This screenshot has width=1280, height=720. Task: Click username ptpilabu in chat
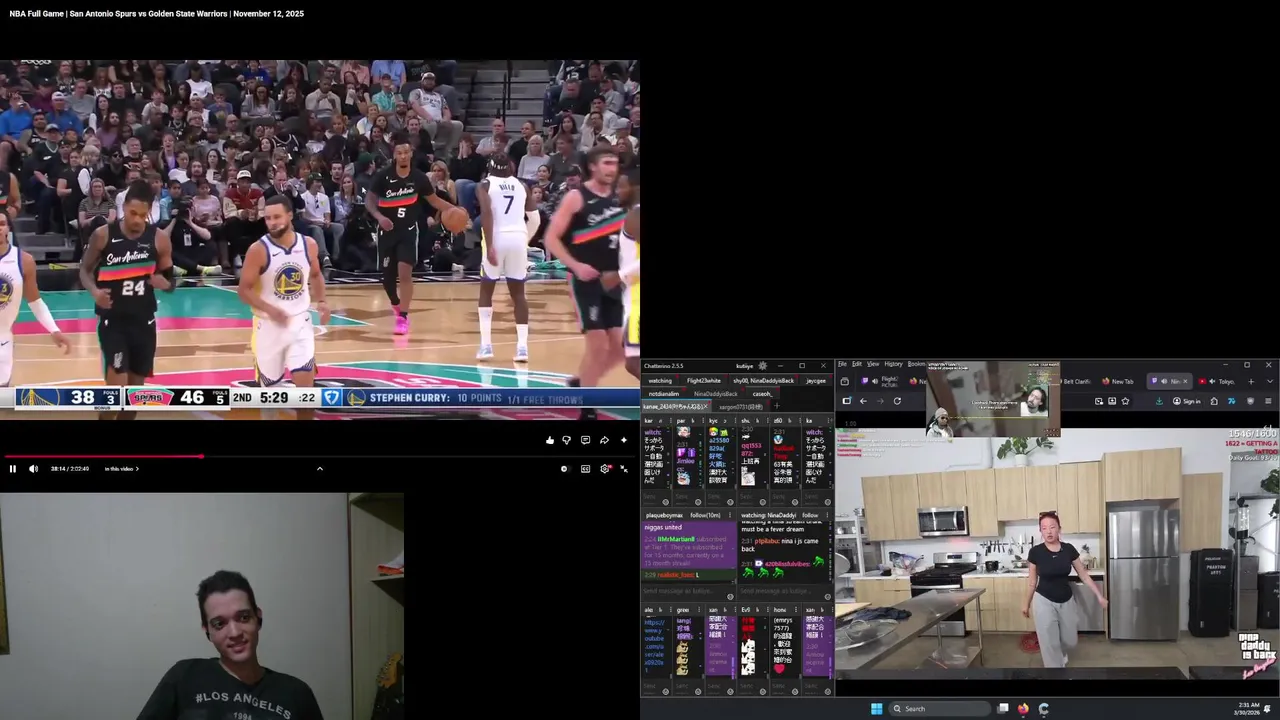(767, 541)
